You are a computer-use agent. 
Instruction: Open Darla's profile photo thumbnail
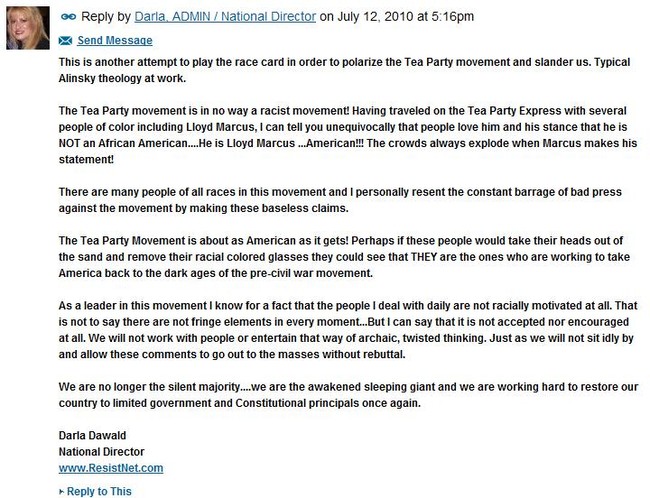tap(28, 28)
